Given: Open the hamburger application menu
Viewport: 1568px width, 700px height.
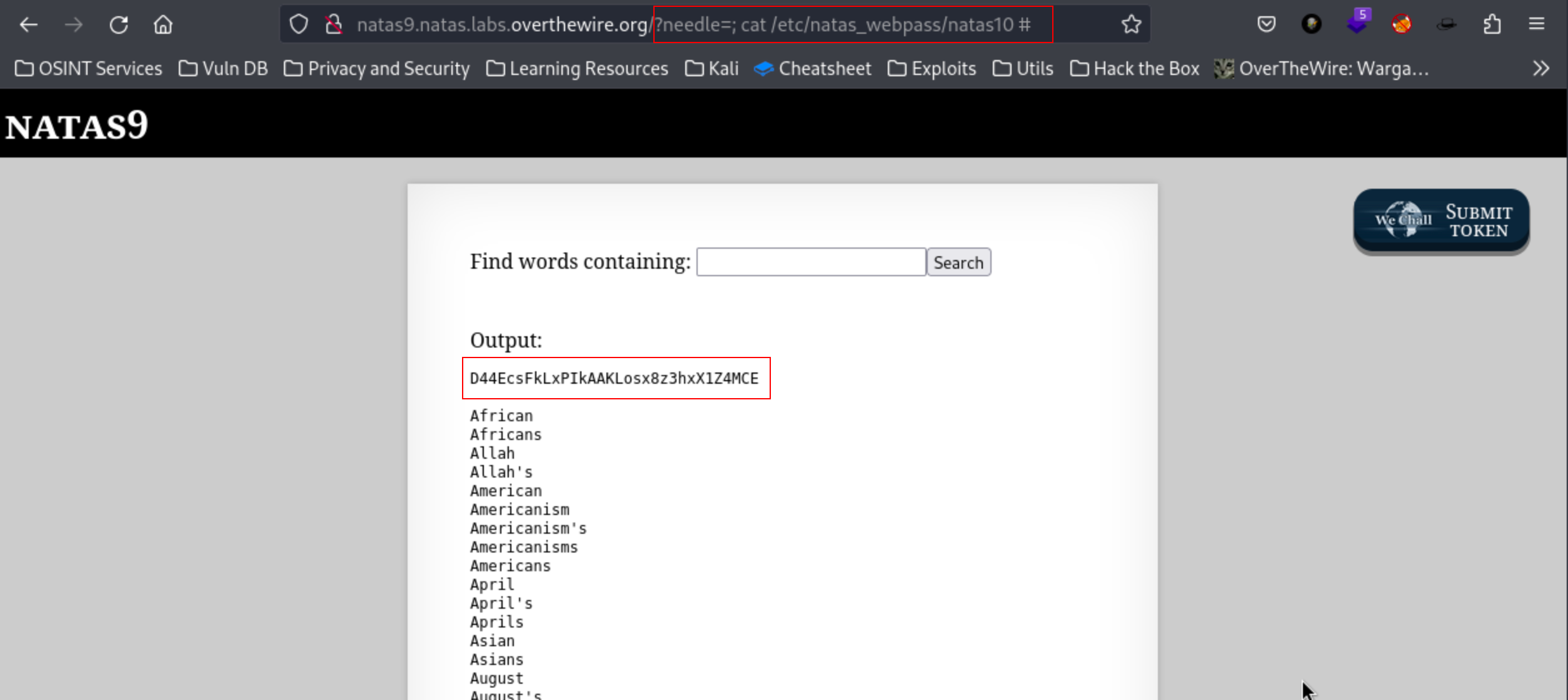Looking at the screenshot, I should click(x=1537, y=24).
